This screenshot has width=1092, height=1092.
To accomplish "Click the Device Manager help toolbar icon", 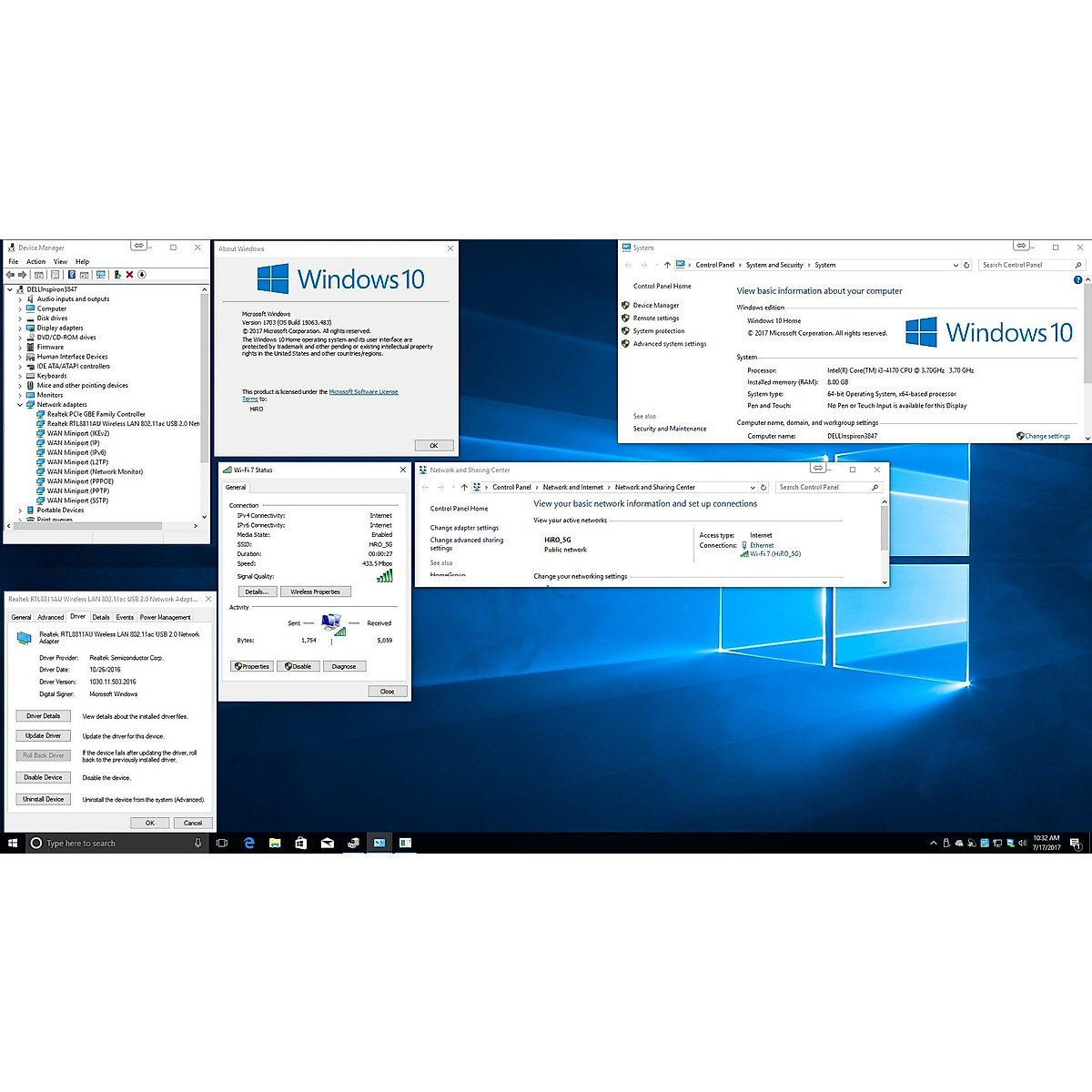I will [71, 274].
